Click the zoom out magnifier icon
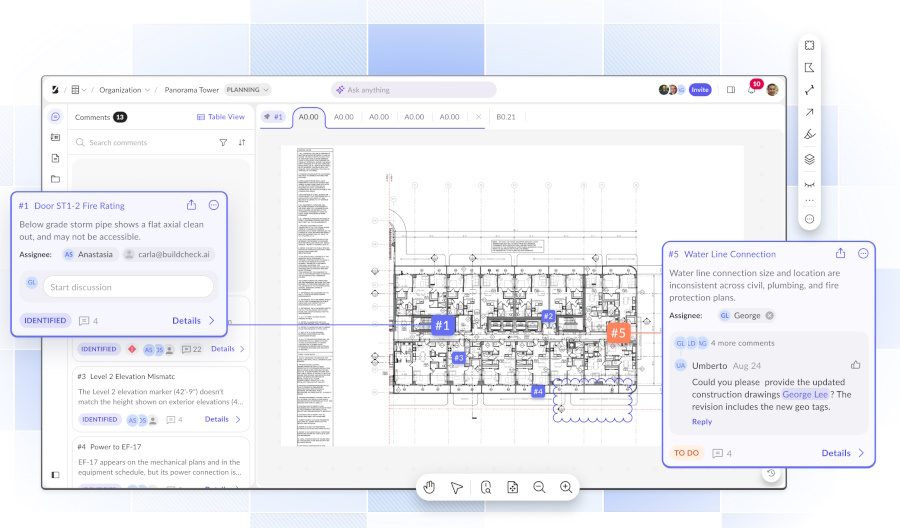Screen dimensions: 900x528 coord(539,487)
